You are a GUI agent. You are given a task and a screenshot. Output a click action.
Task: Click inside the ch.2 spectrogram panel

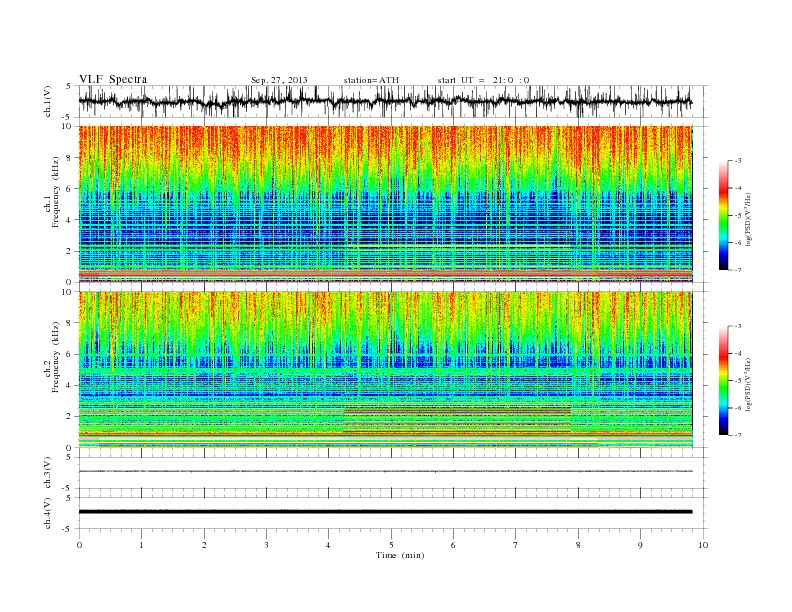(x=385, y=369)
